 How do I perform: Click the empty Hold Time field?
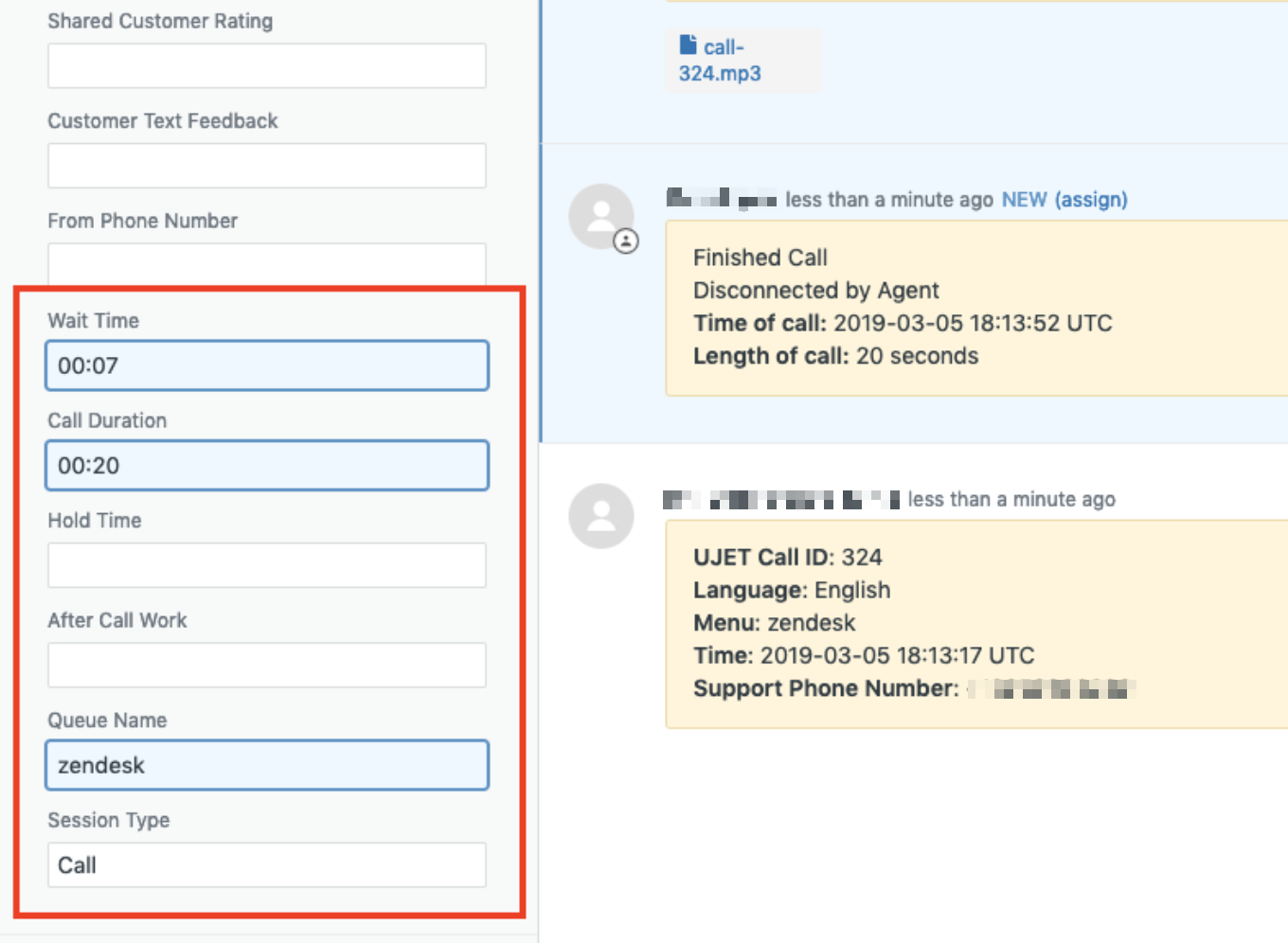click(266, 564)
